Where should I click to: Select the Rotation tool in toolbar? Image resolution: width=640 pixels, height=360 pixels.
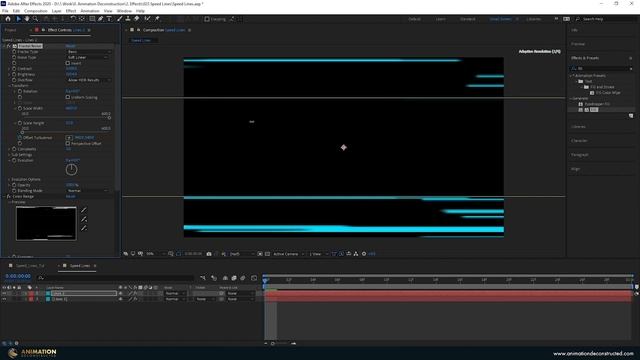73,19
